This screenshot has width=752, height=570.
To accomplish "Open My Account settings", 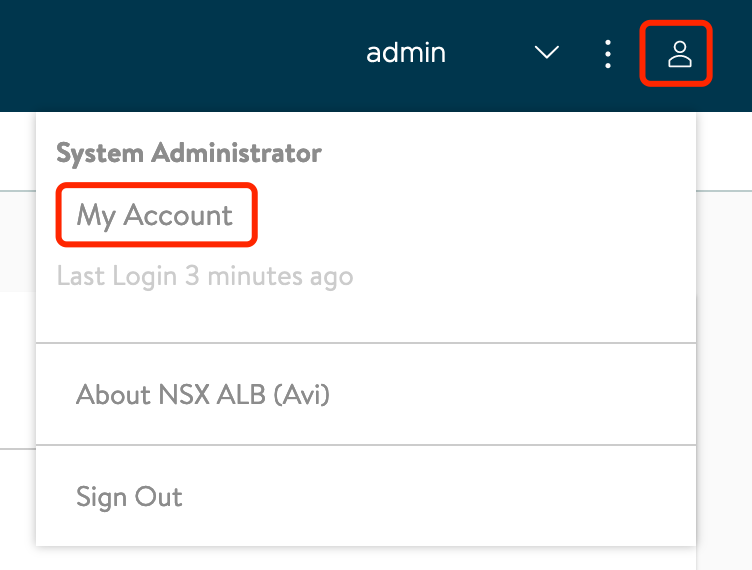I will (x=154, y=215).
